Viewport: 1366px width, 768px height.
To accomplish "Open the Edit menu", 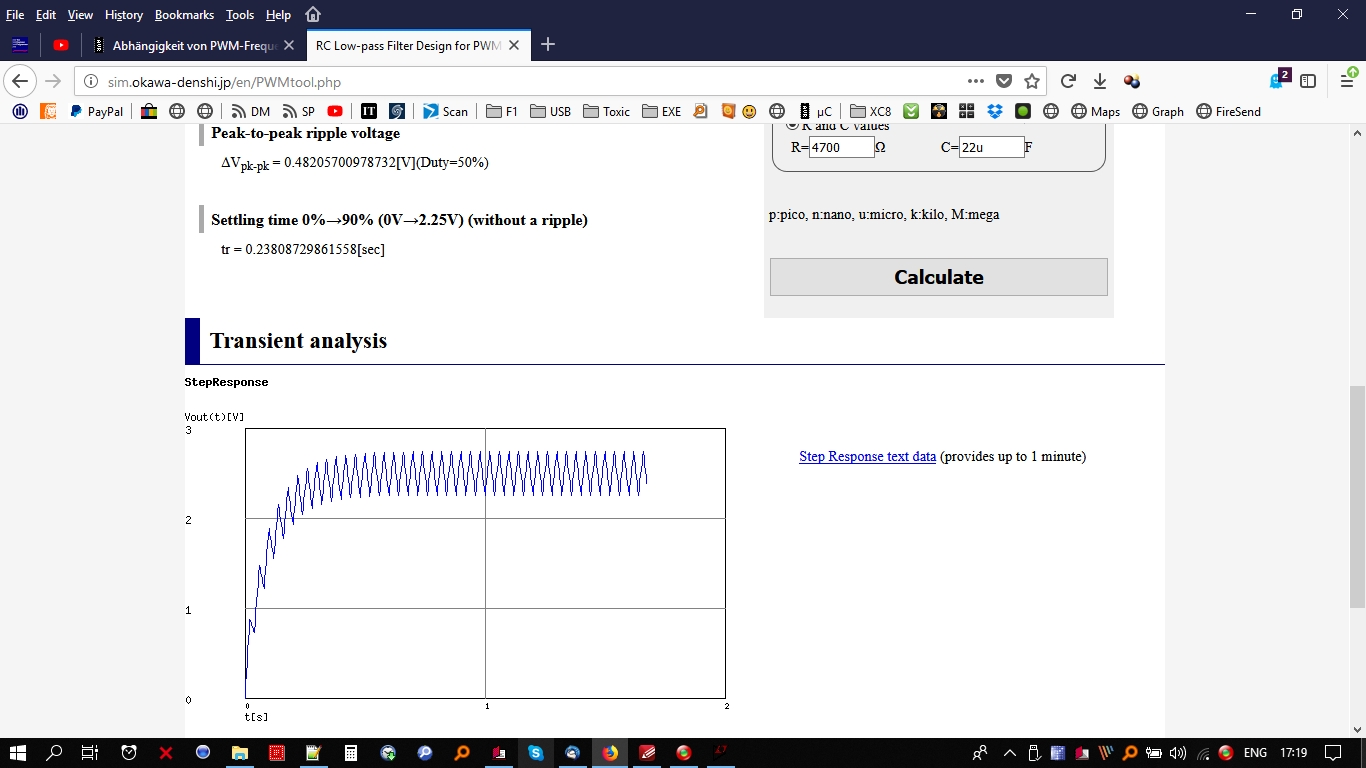I will [x=46, y=15].
